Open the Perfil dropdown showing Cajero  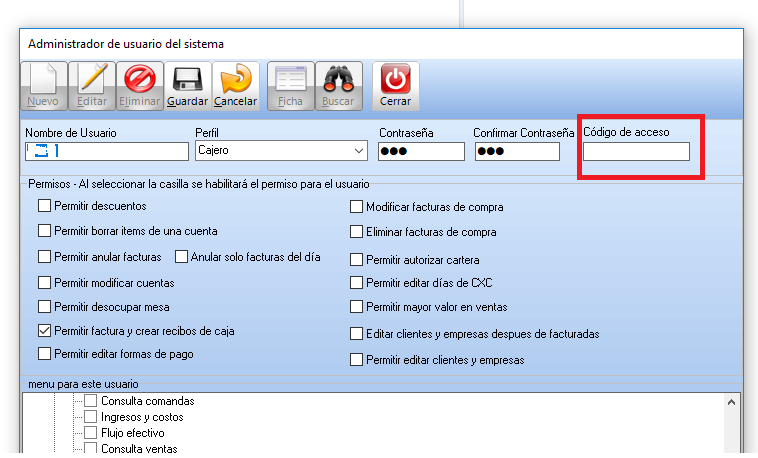point(281,150)
